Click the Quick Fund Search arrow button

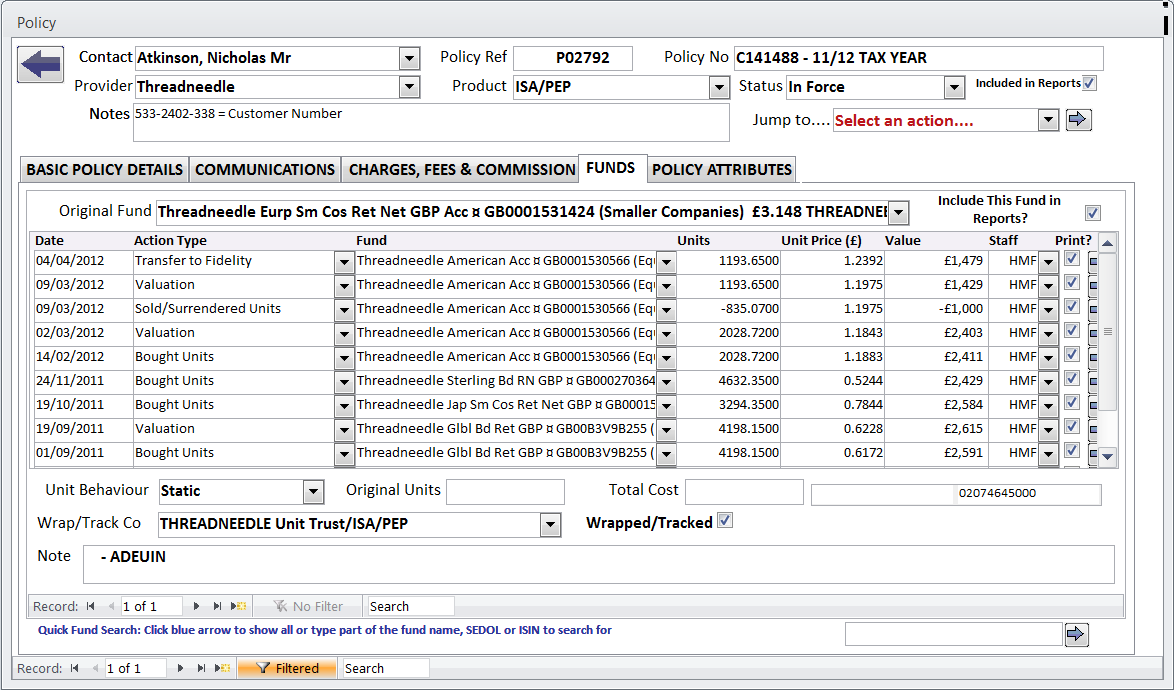pos(1076,634)
